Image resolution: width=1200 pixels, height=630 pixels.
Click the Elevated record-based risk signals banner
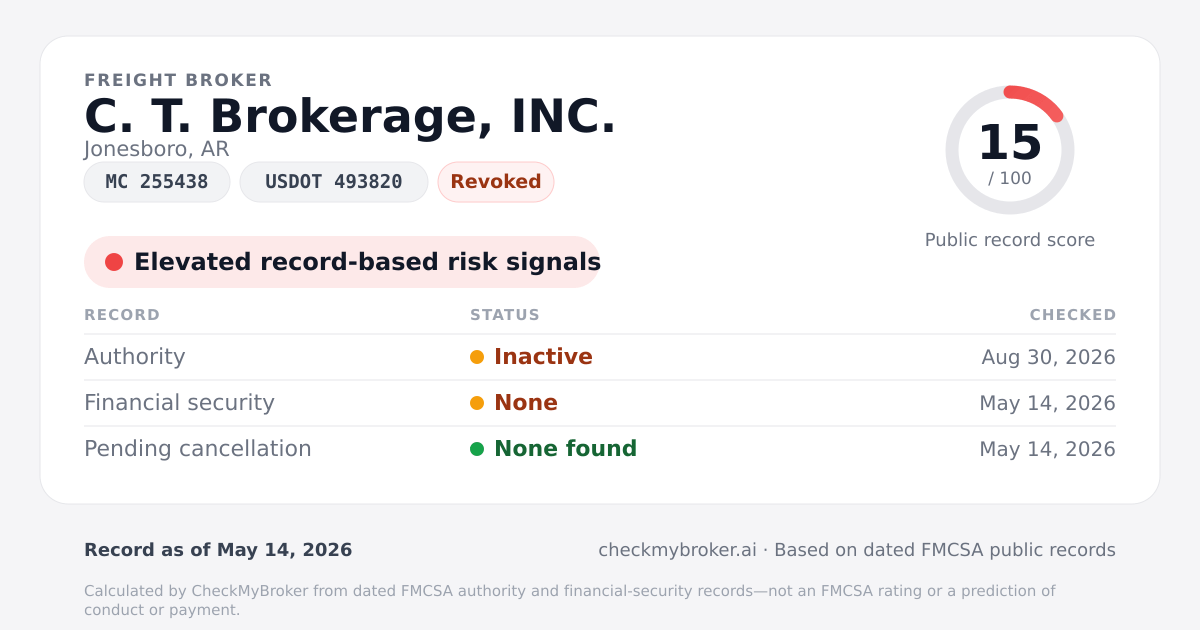coord(342,262)
